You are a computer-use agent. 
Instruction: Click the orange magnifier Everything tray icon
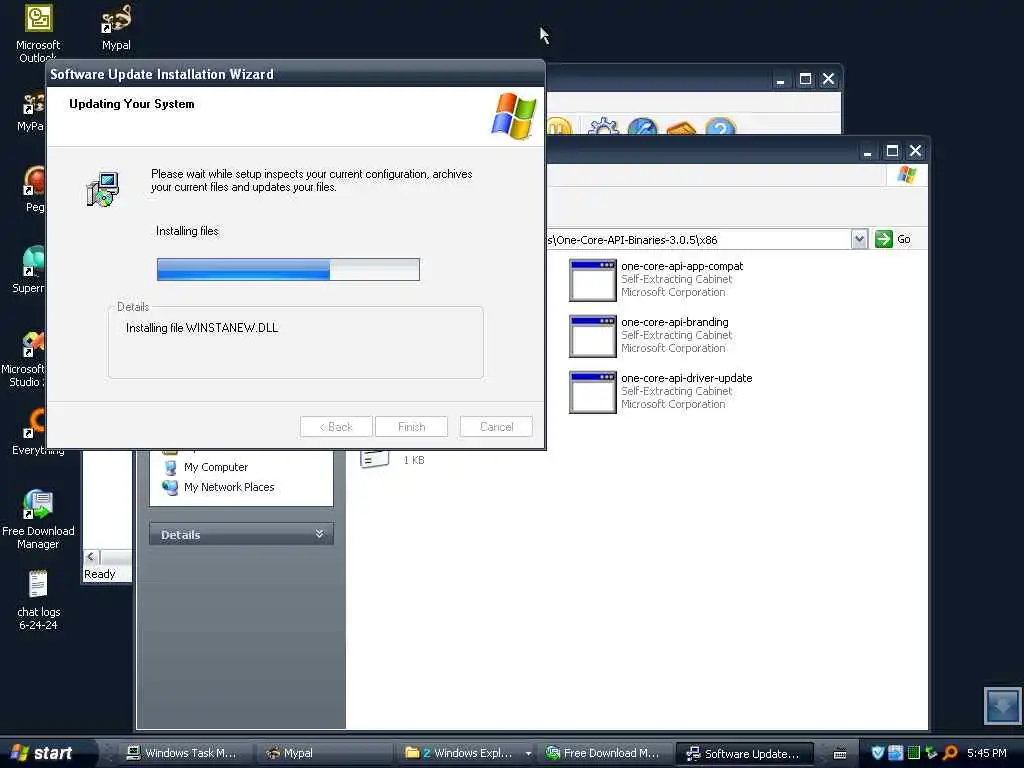click(950, 753)
